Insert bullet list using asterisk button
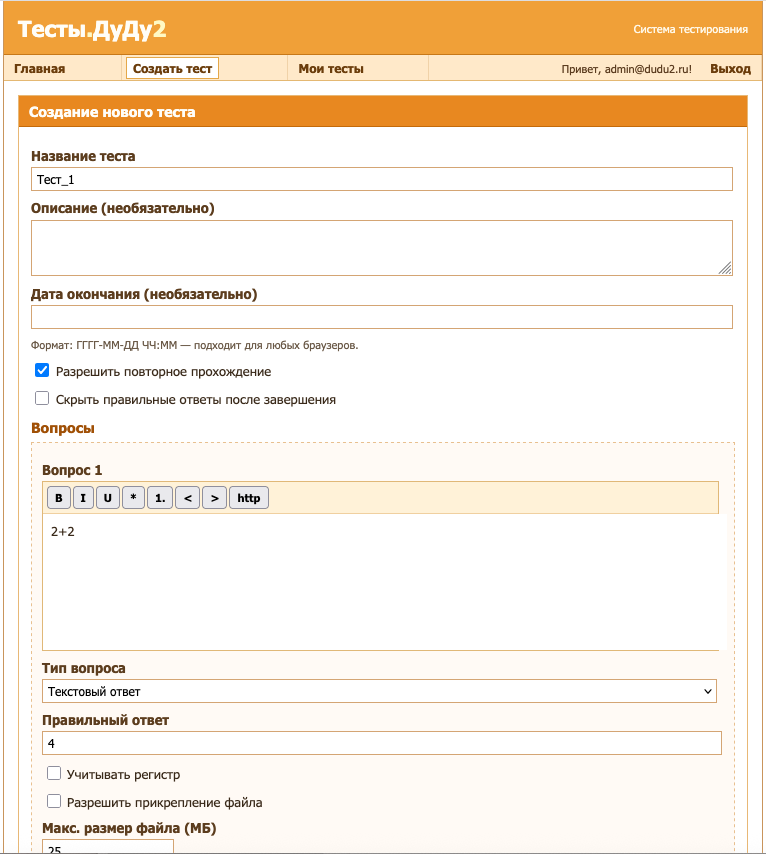 tap(133, 498)
